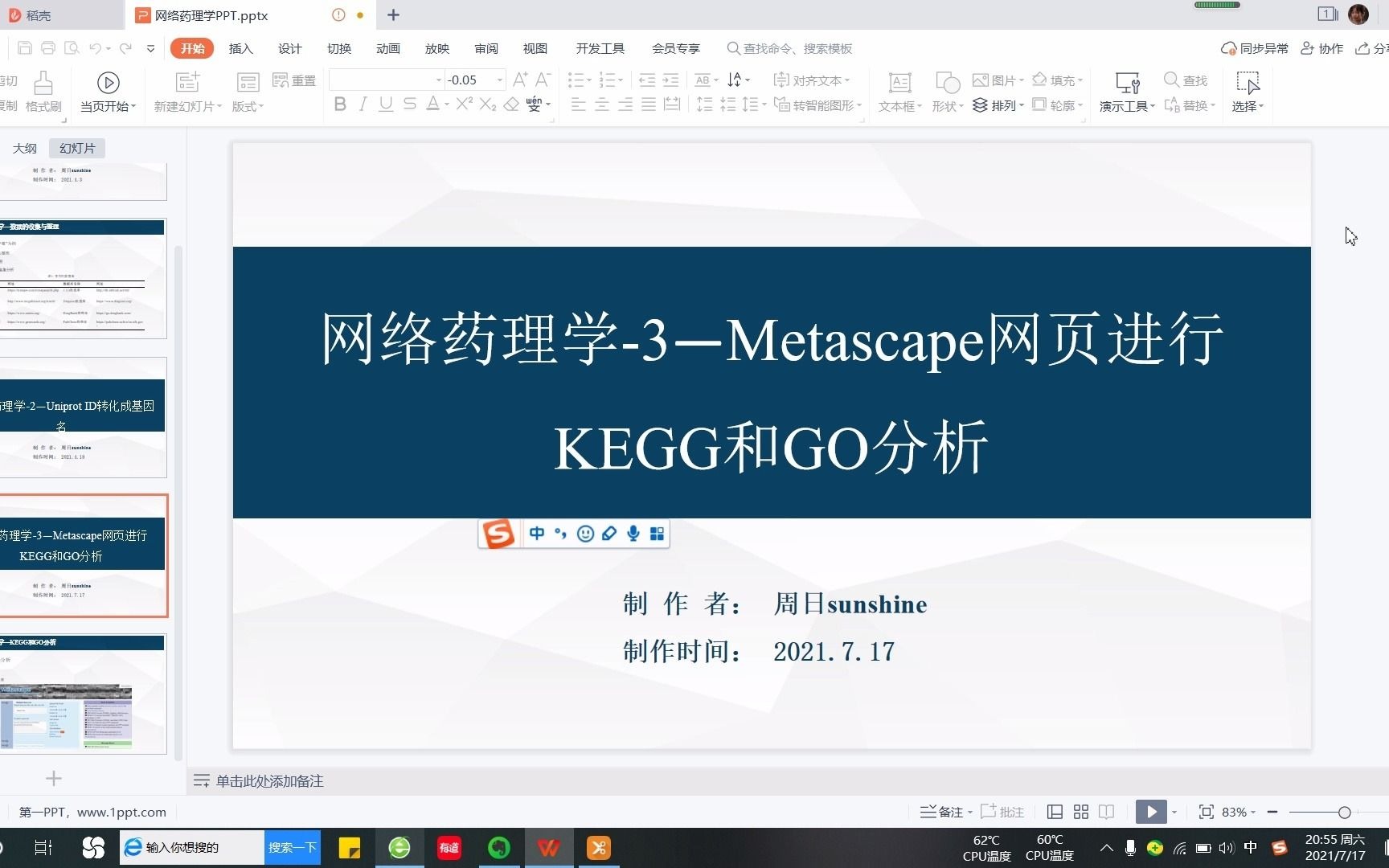Click the Collaborate button
This screenshot has height=868, width=1389.
(x=1321, y=48)
